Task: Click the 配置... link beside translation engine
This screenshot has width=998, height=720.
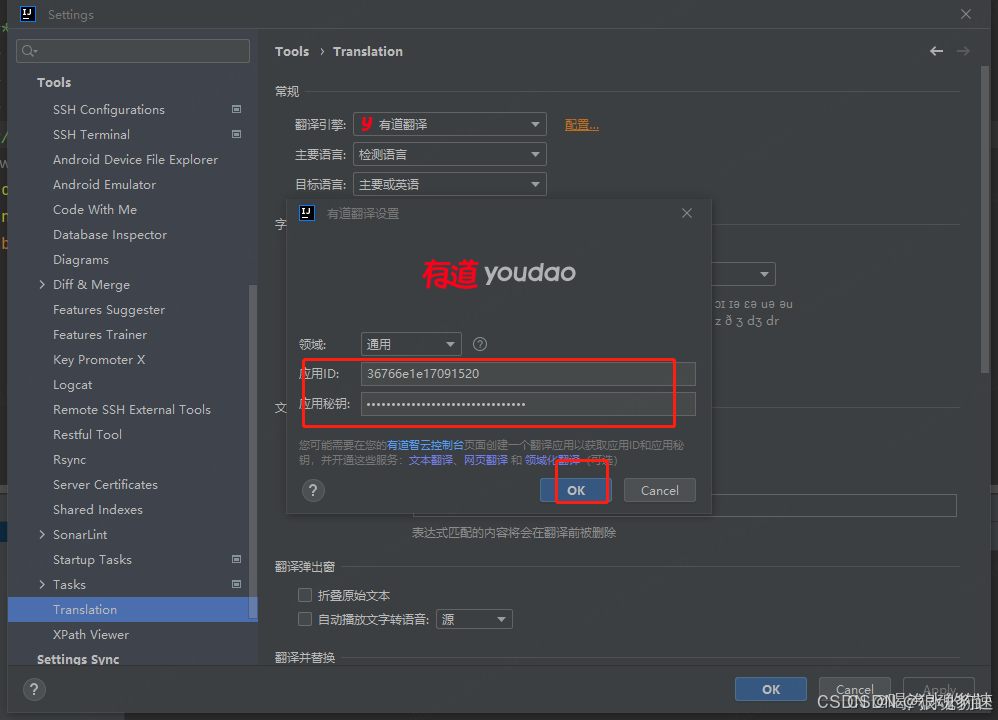Action: [582, 125]
